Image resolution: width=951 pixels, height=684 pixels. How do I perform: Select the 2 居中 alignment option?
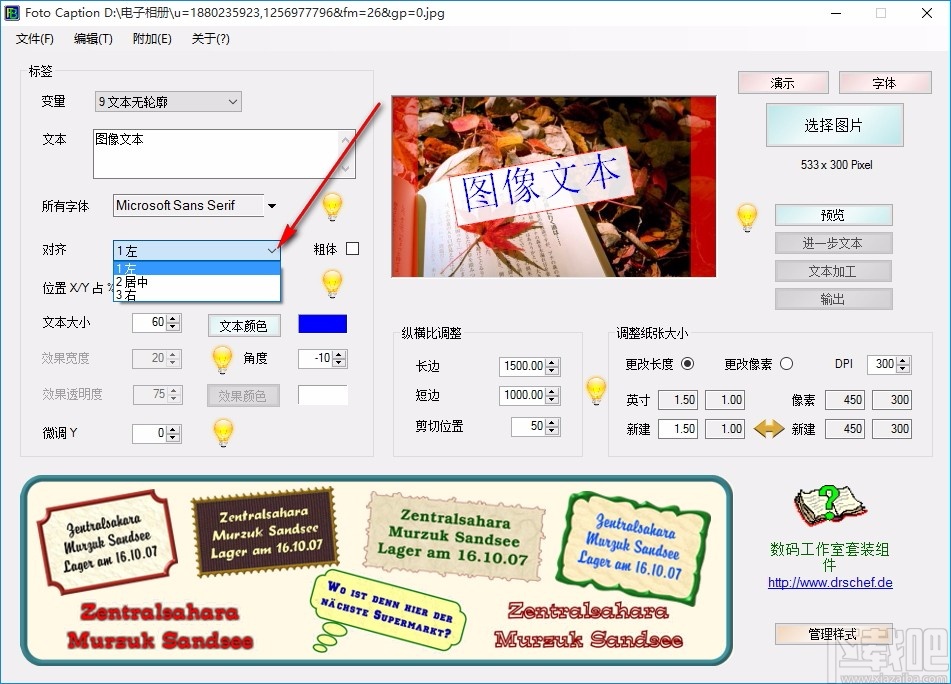coord(197,282)
